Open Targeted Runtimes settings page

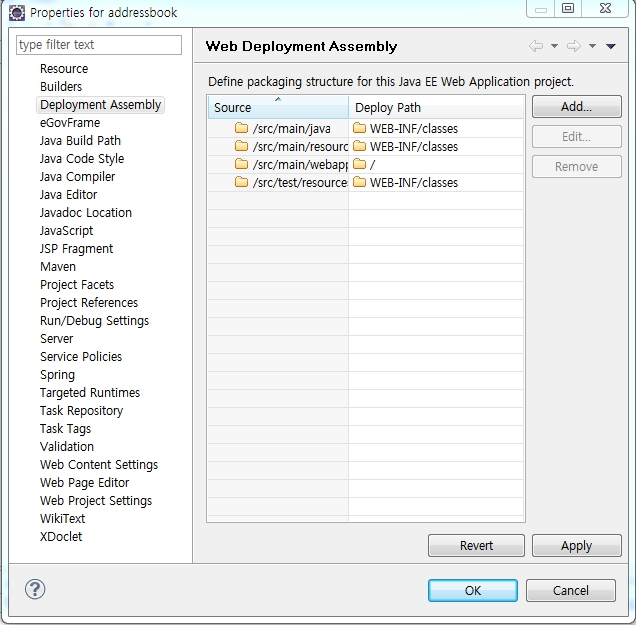[90, 393]
